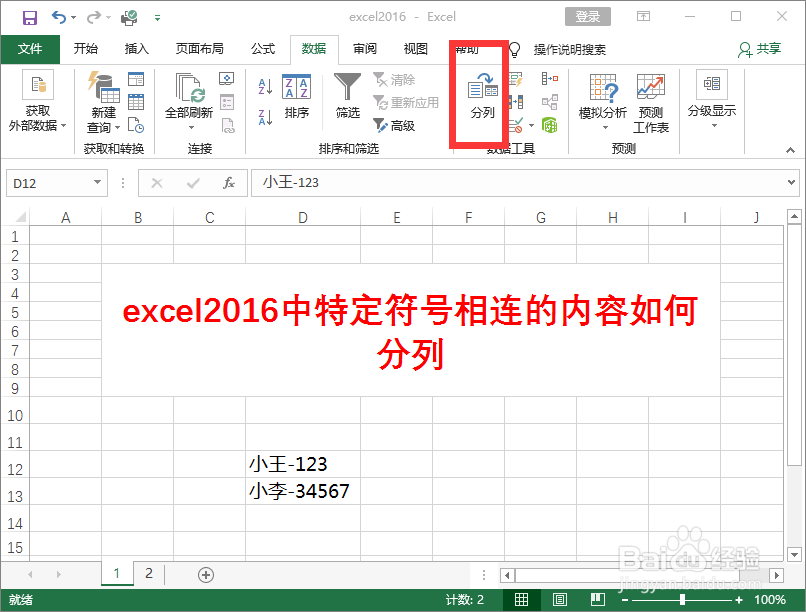Switch to Page Layout view
This screenshot has height=612, width=806.
559,599
